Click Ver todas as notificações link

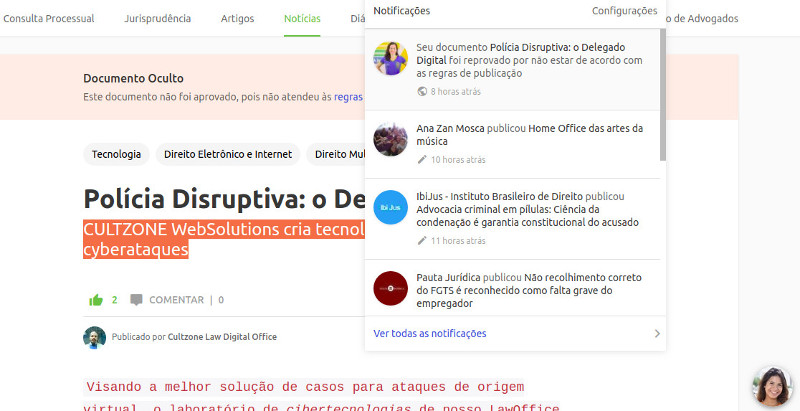coord(430,333)
